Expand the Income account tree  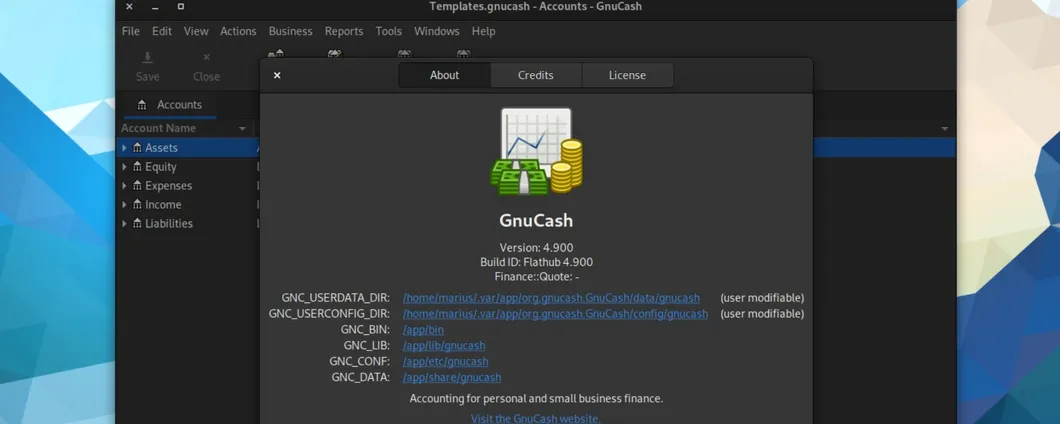tap(124, 204)
